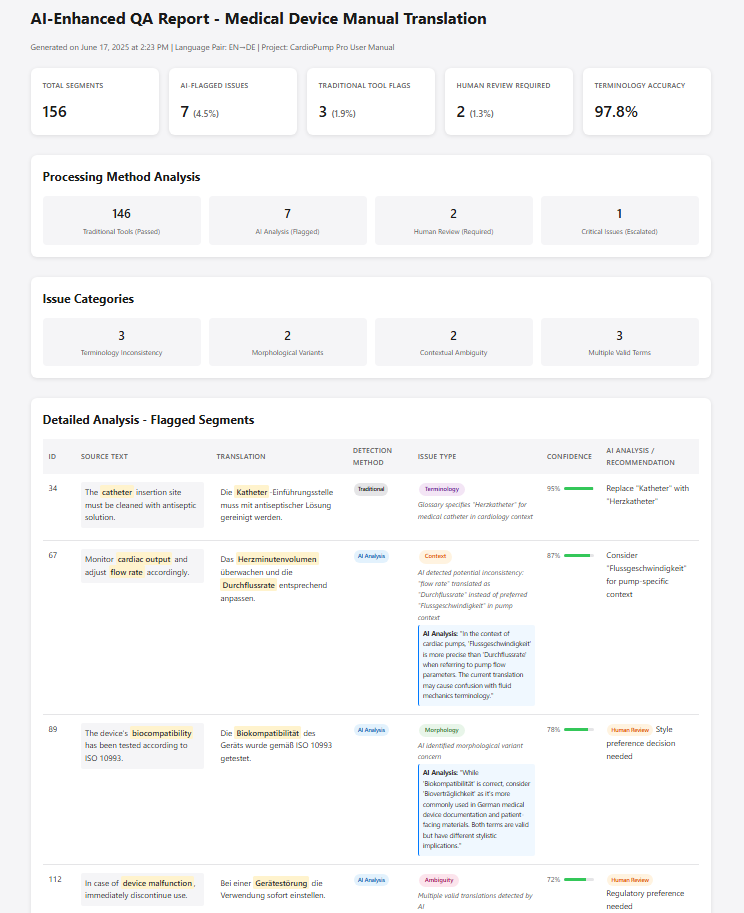Click the 87% confidence bar
744x913 pixels.
point(579,555)
